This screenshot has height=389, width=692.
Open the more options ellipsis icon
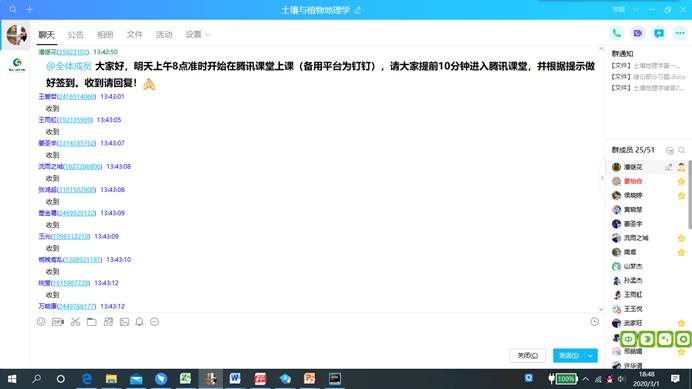[x=680, y=33]
